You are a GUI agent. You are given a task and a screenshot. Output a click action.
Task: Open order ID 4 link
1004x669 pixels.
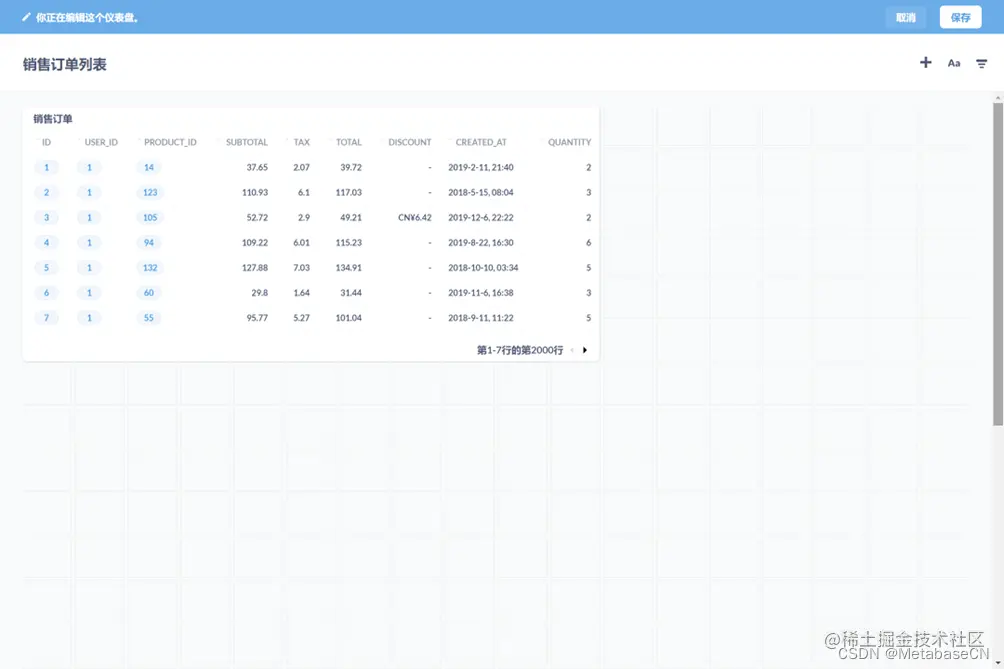click(46, 243)
